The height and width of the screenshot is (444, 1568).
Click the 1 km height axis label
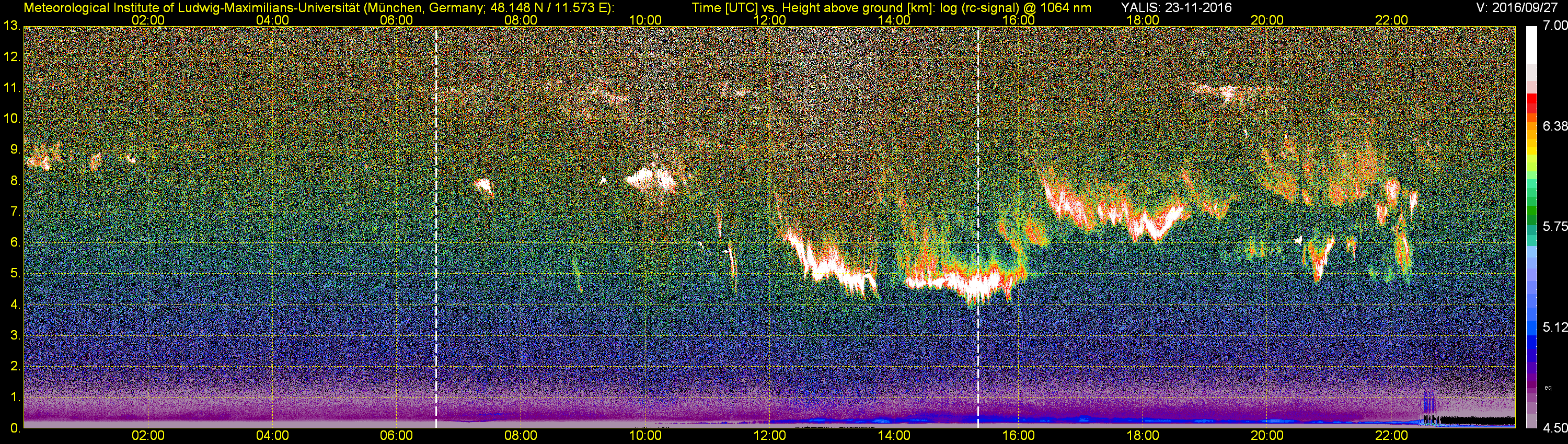(x=15, y=397)
